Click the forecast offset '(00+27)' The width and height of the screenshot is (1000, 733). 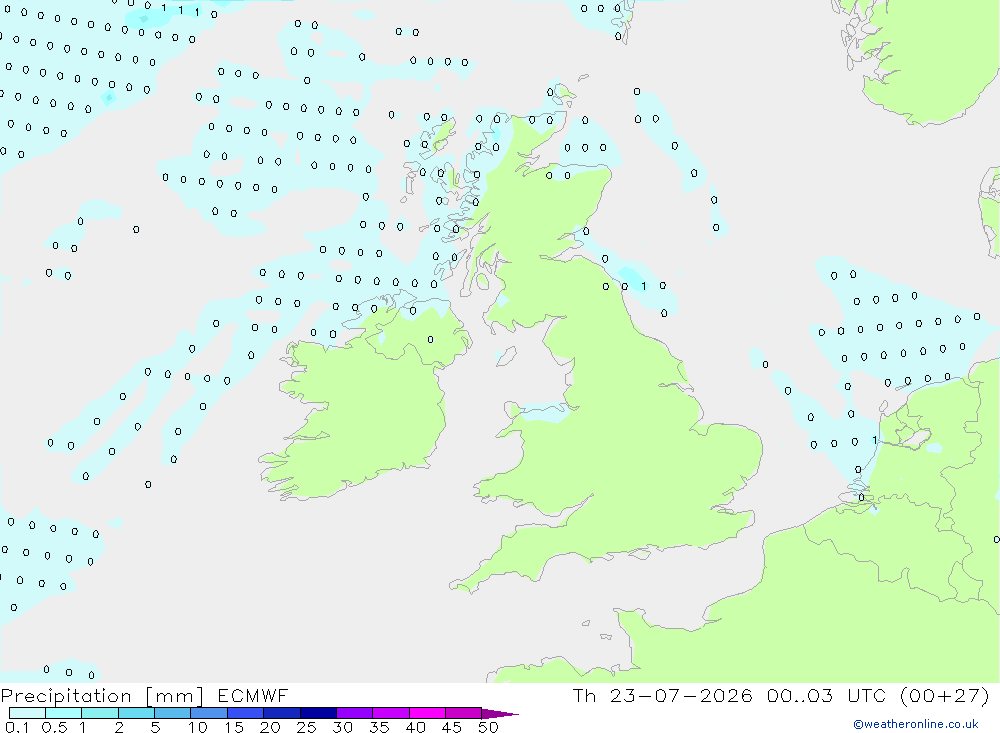click(945, 696)
